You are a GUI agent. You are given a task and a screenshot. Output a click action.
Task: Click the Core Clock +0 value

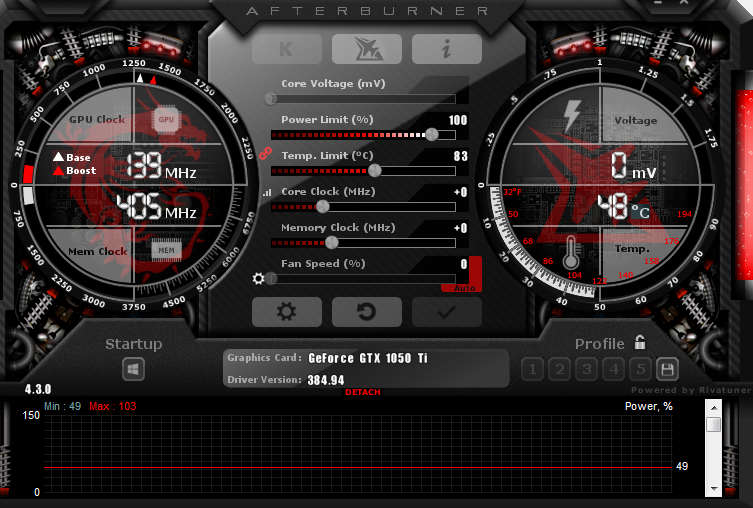461,192
